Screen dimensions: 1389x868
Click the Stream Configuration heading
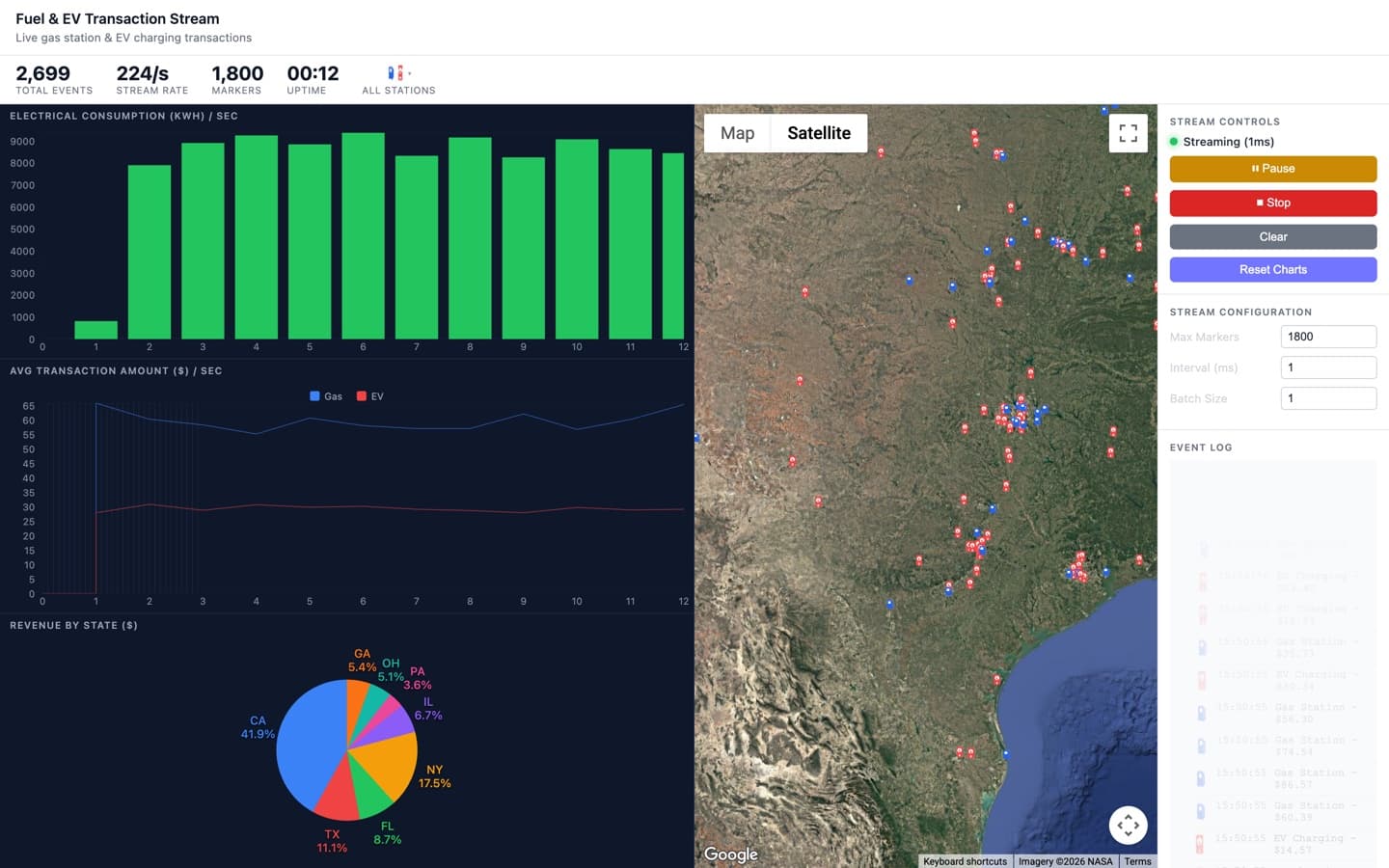click(1240, 312)
